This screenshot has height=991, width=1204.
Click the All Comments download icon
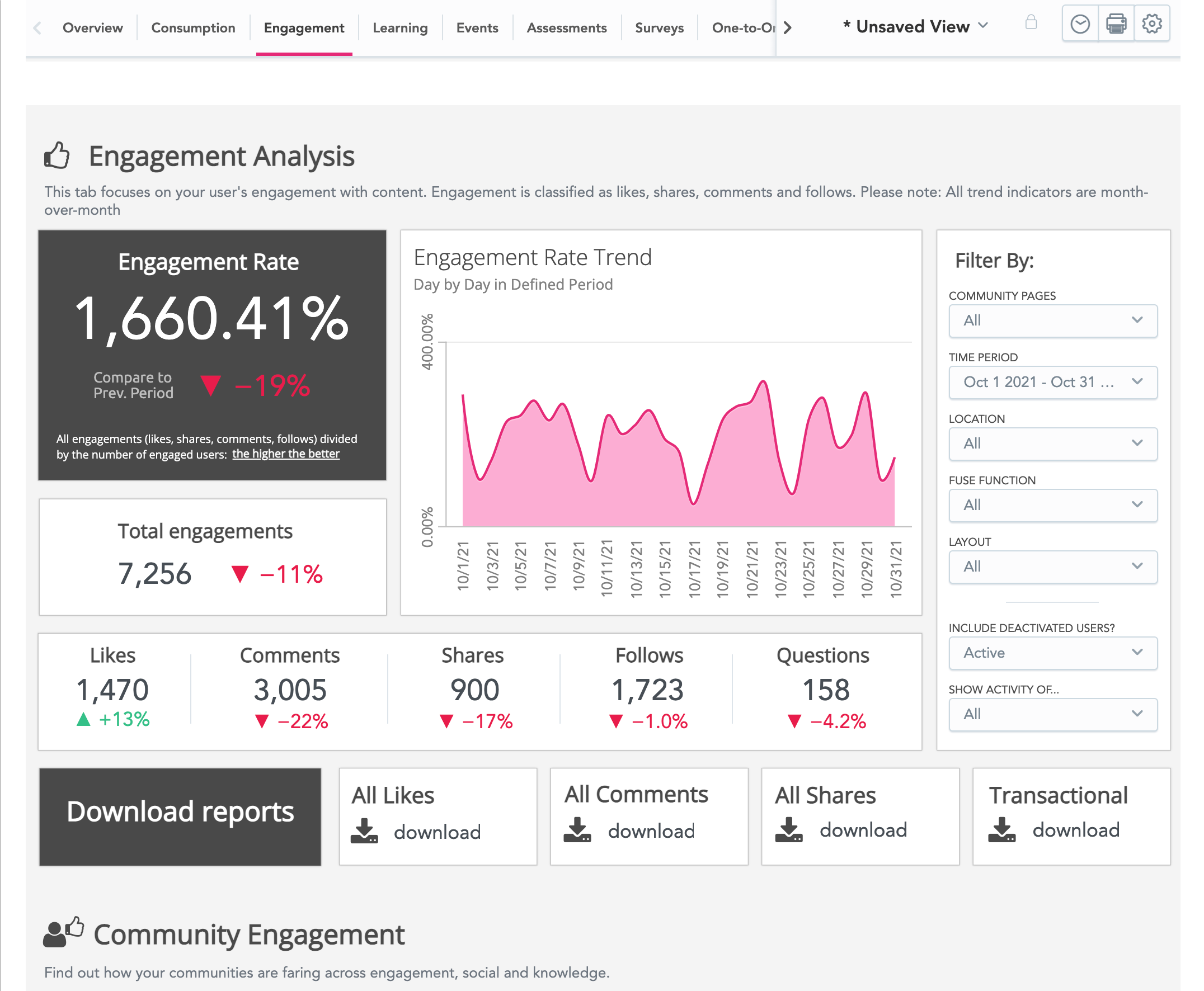point(577,830)
